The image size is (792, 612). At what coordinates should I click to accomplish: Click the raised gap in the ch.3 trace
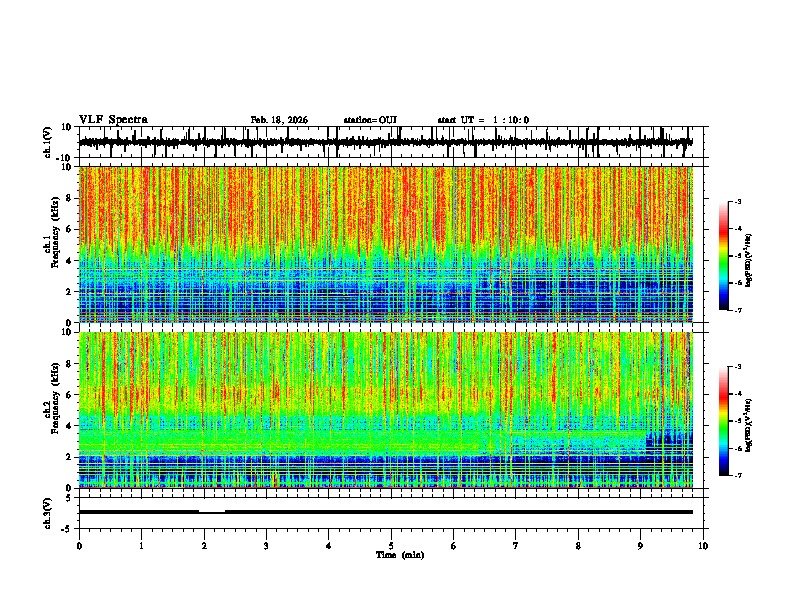click(212, 511)
